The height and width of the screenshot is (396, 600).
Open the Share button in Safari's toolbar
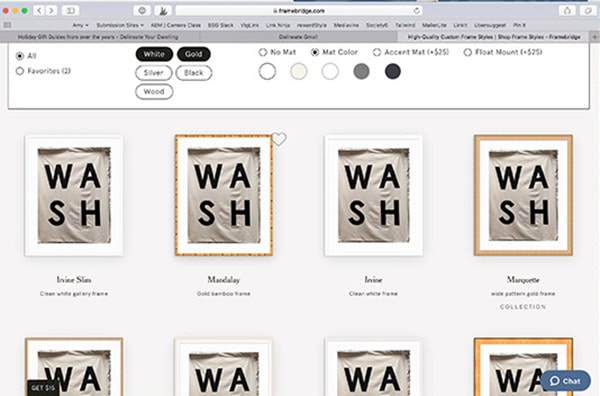(x=567, y=11)
